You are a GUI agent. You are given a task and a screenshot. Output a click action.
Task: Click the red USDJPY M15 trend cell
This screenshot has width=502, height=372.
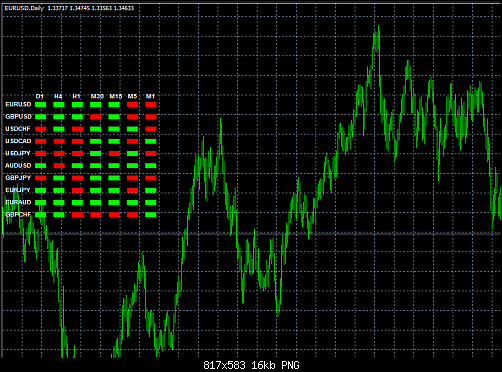[114, 154]
